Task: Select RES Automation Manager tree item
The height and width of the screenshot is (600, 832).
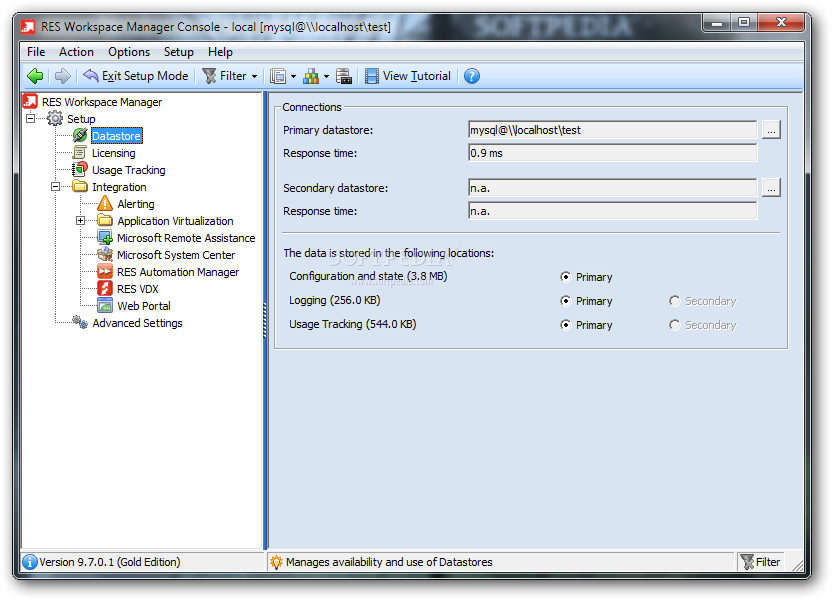Action: pos(178,272)
